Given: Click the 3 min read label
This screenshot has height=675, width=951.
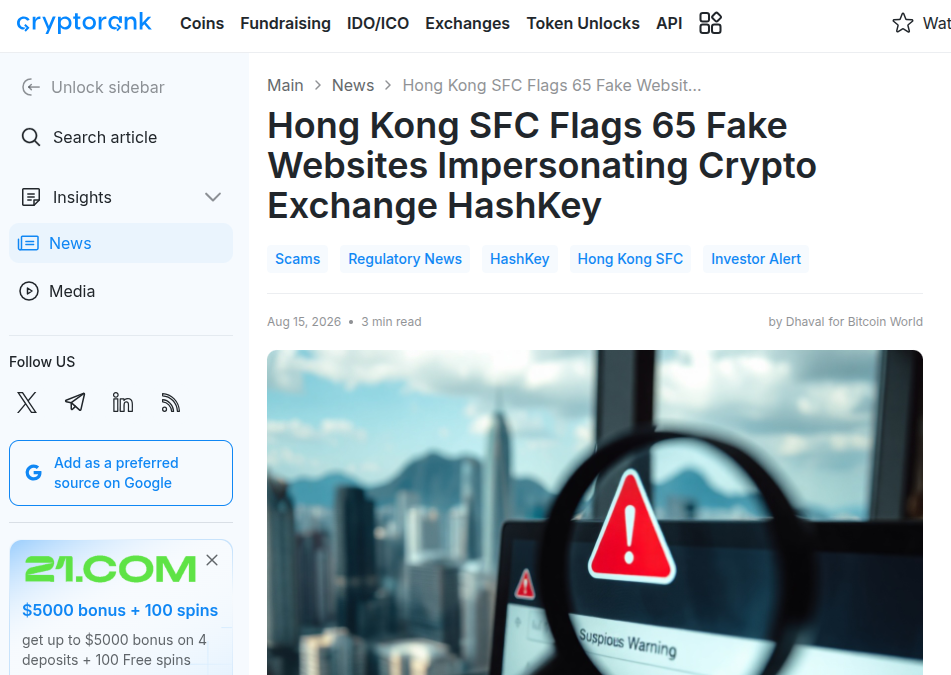Looking at the screenshot, I should [x=391, y=321].
